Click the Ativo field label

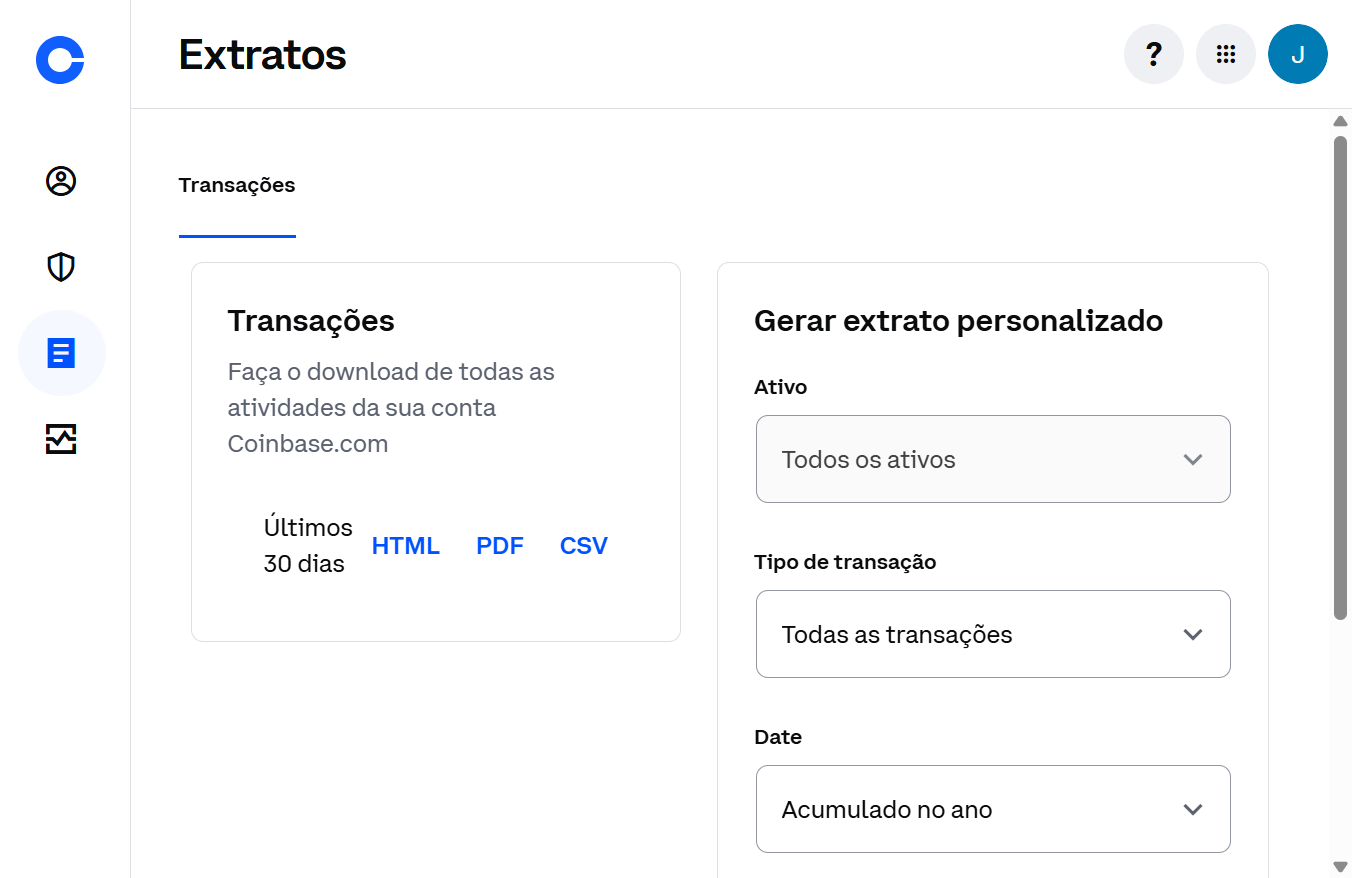pyautogui.click(x=780, y=387)
